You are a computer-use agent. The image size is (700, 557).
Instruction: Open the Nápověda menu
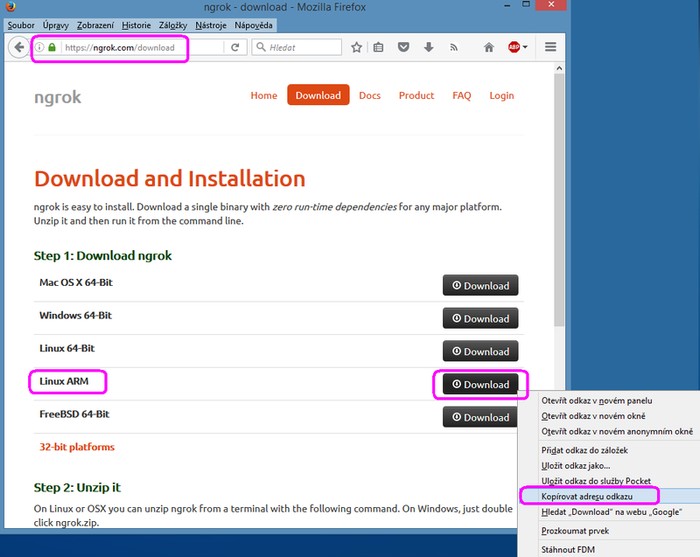pos(254,25)
